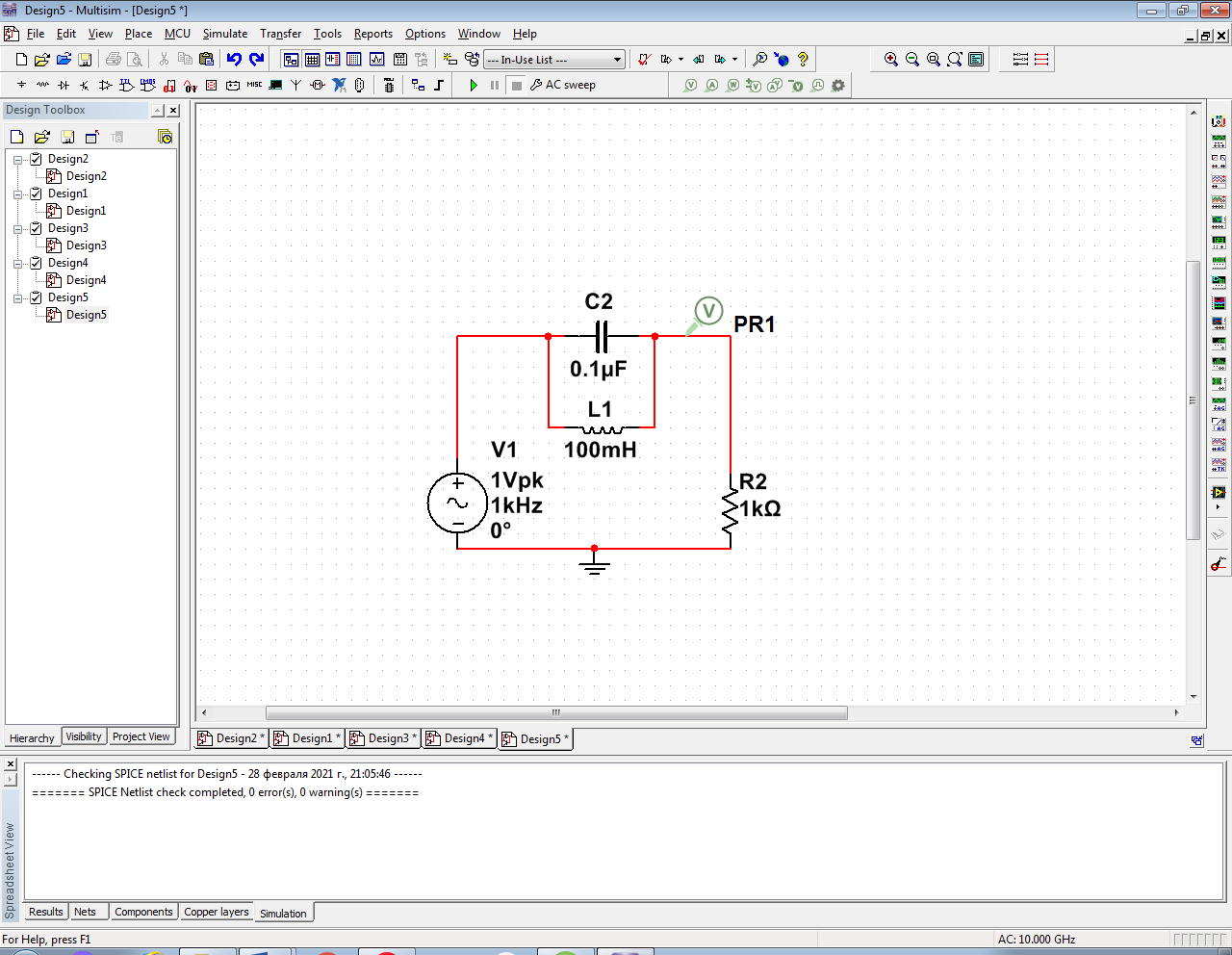Collapse the Design3 tree node
The height and width of the screenshot is (955, 1232).
point(17,229)
